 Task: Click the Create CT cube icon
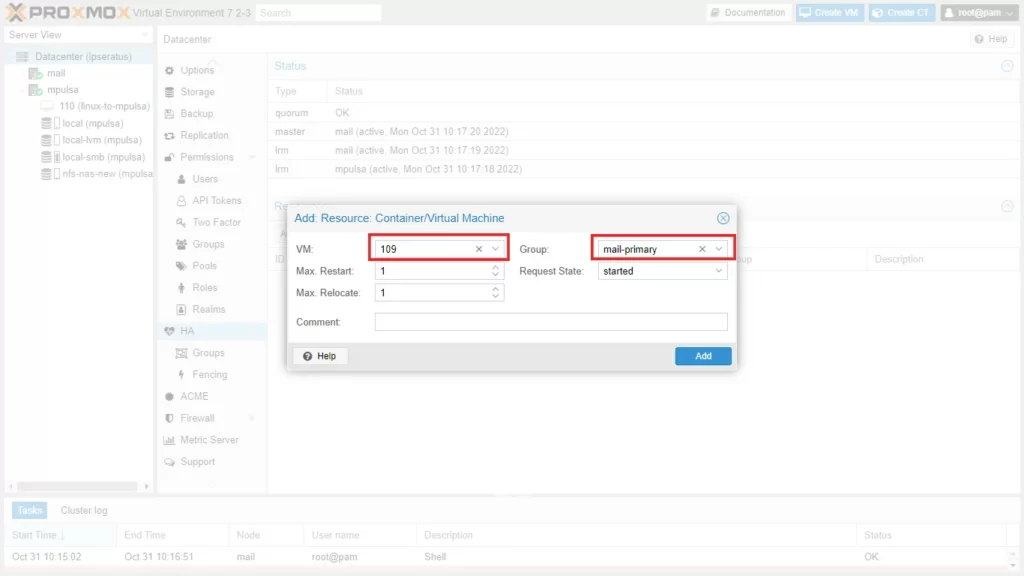[x=877, y=13]
